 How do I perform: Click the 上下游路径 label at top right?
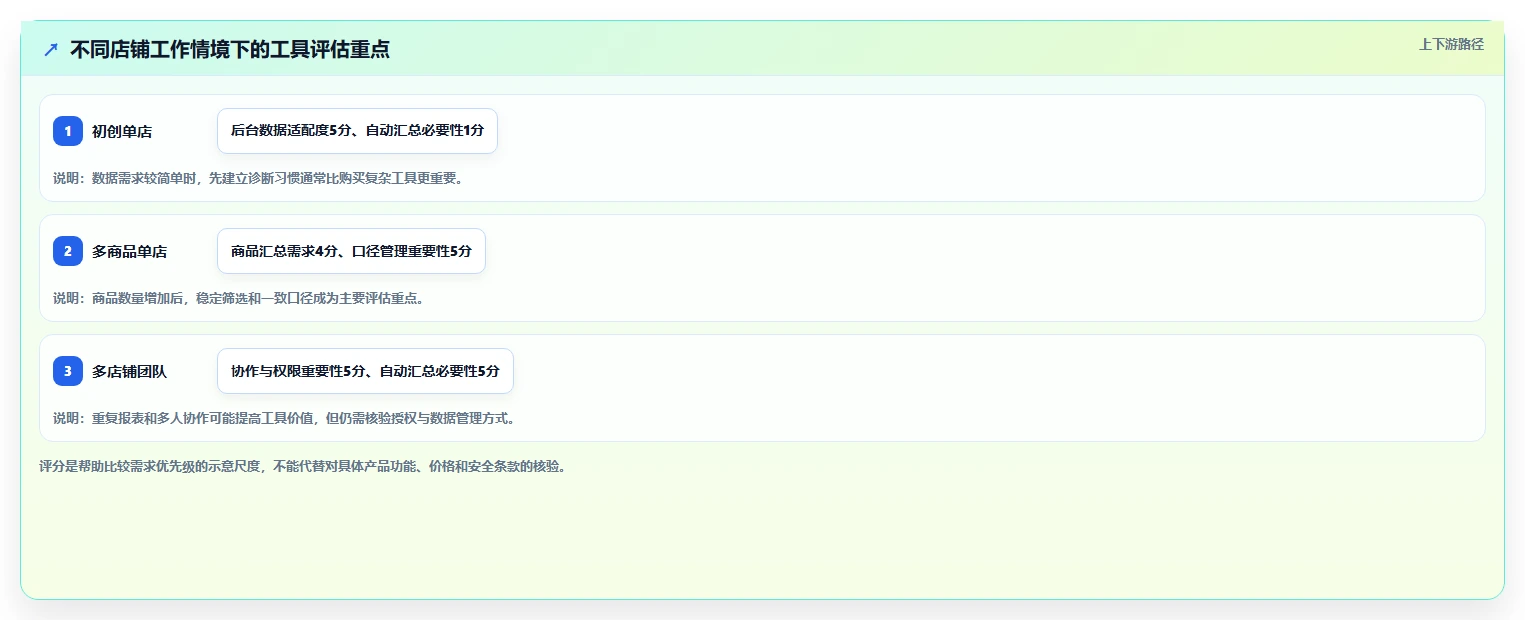pyautogui.click(x=1451, y=44)
